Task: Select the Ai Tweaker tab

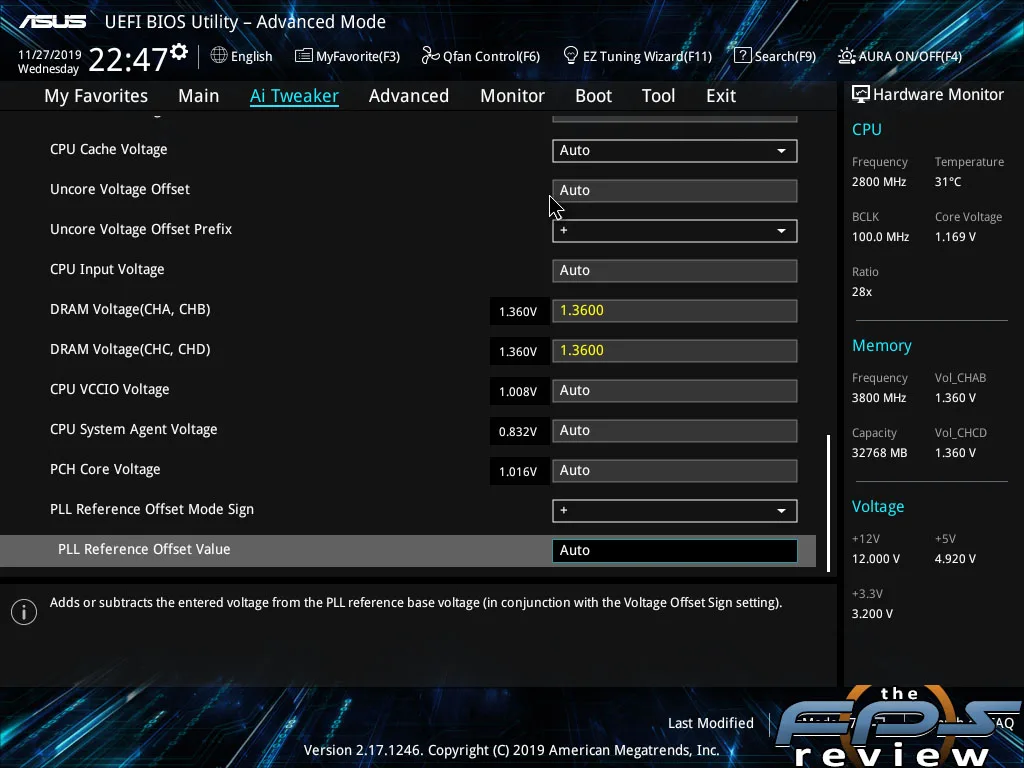Action: pyautogui.click(x=294, y=96)
